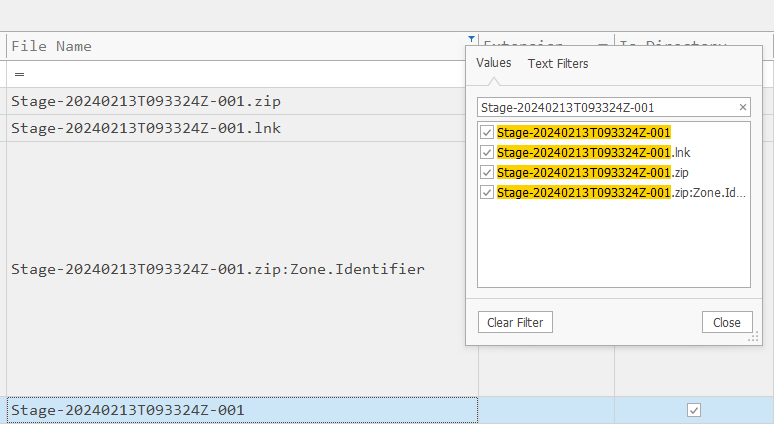
Task: Switch to the Text Filters tab
Action: (x=558, y=64)
